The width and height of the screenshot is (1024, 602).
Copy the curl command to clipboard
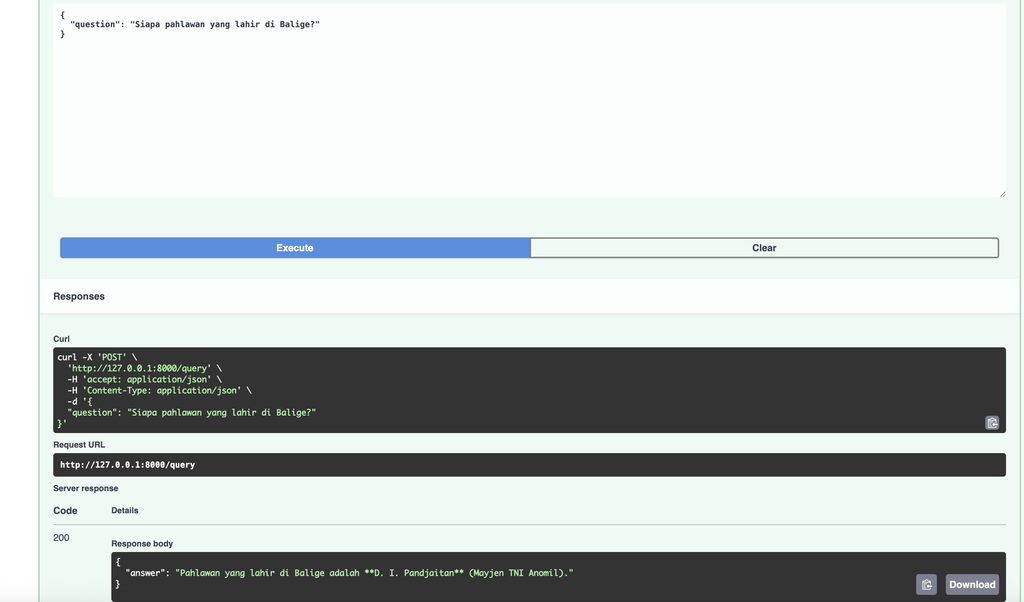[x=991, y=422]
